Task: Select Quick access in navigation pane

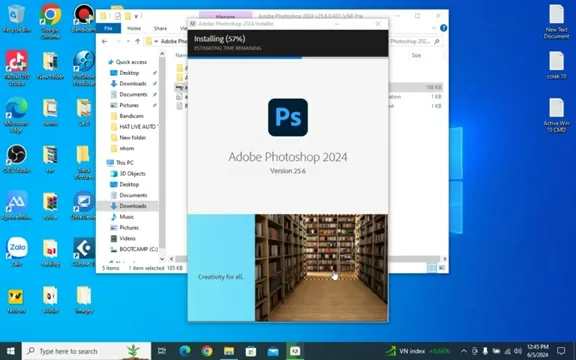Action: coord(127,62)
